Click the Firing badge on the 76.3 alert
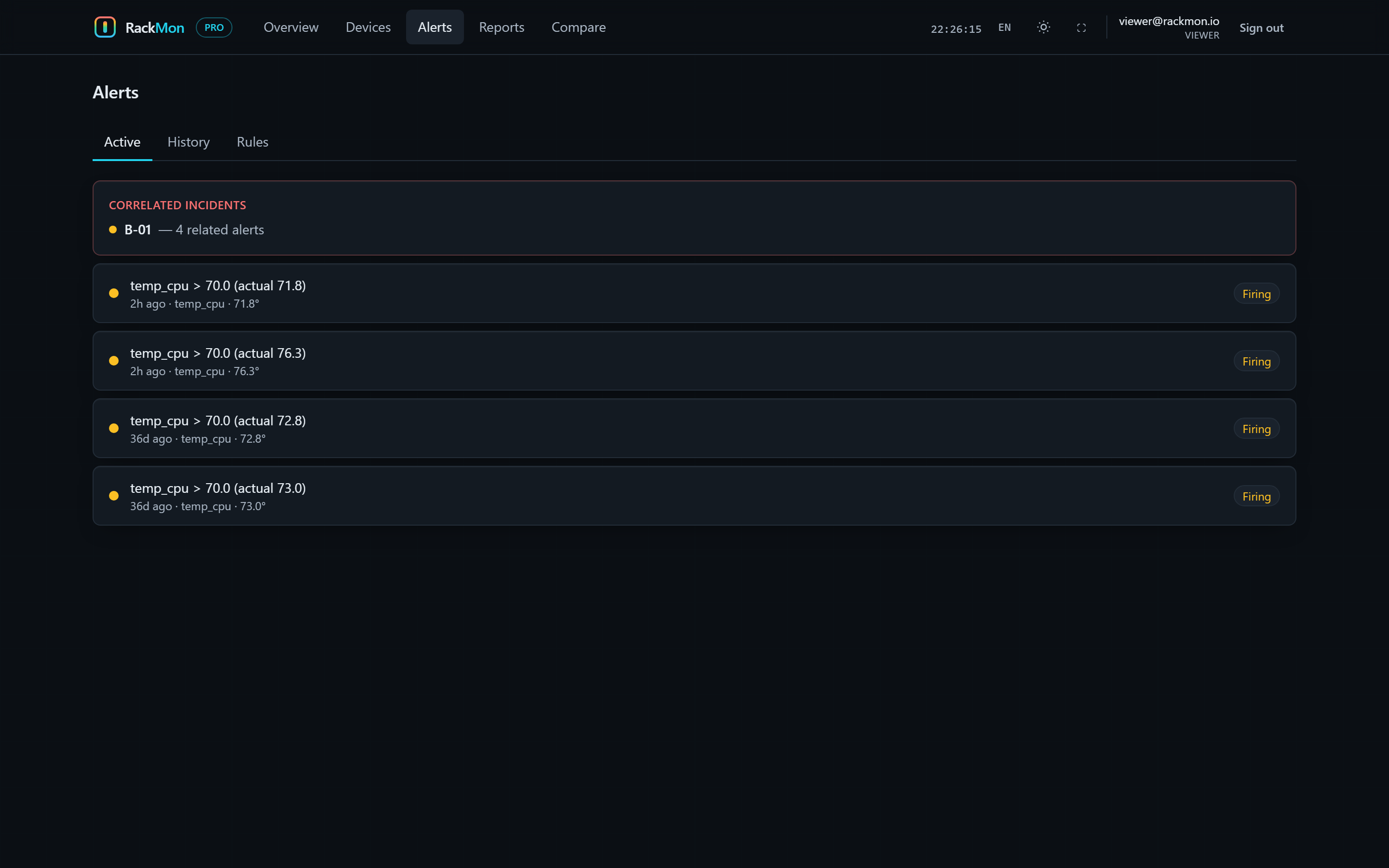The image size is (1389, 868). click(x=1256, y=361)
